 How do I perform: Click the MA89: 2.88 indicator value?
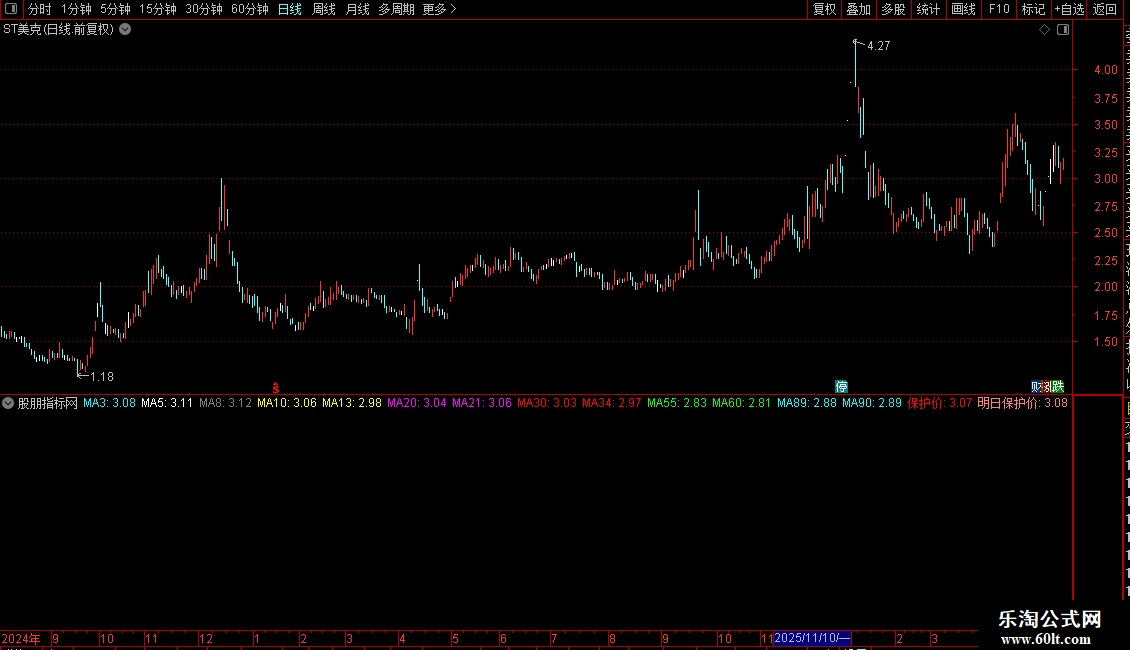click(x=806, y=403)
